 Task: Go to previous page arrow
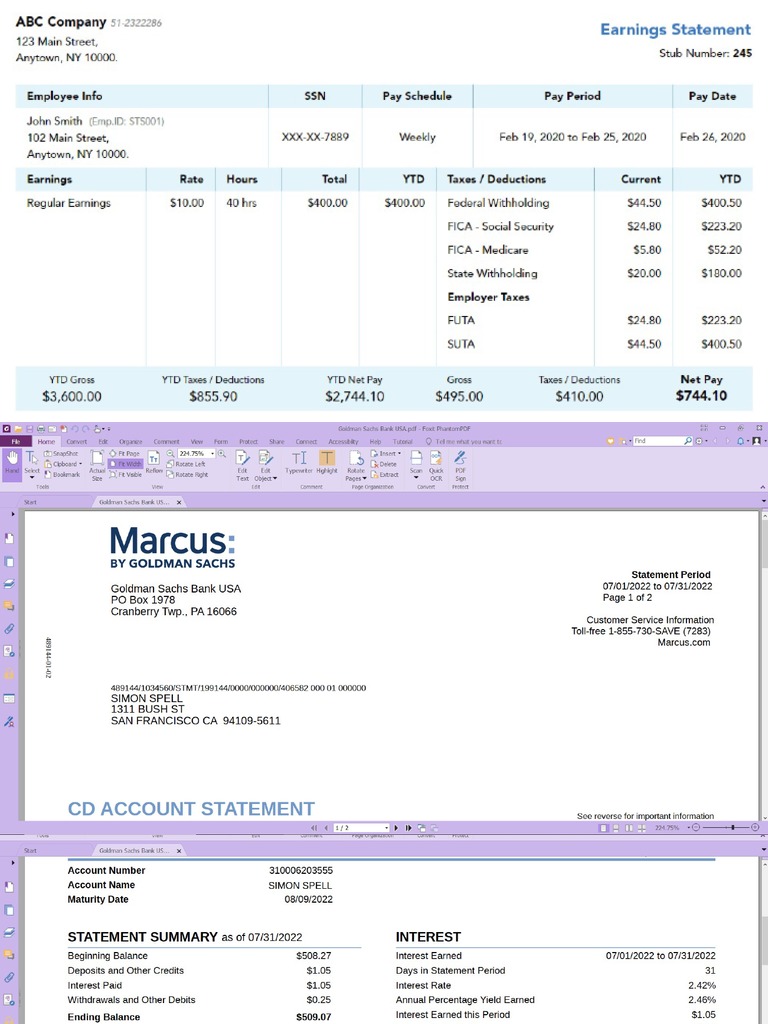pyautogui.click(x=326, y=827)
